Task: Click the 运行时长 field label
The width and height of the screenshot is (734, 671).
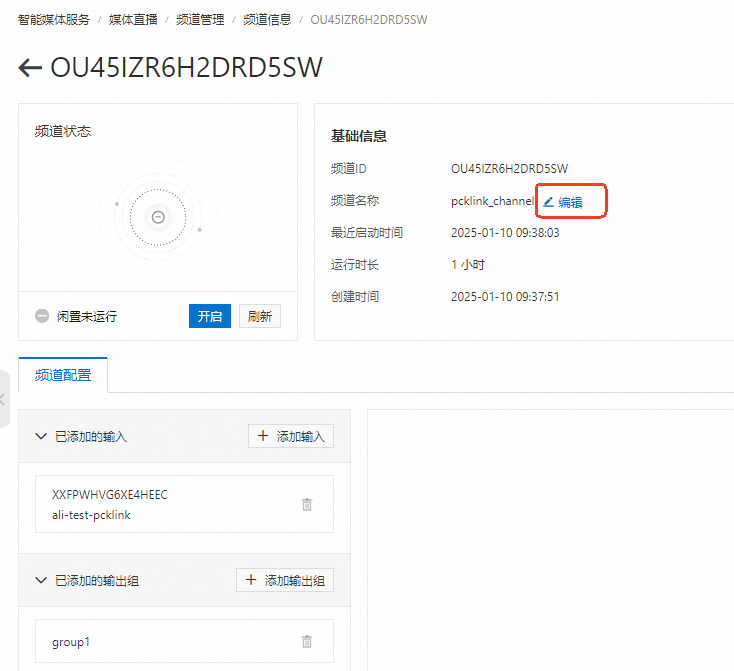Action: click(x=355, y=265)
